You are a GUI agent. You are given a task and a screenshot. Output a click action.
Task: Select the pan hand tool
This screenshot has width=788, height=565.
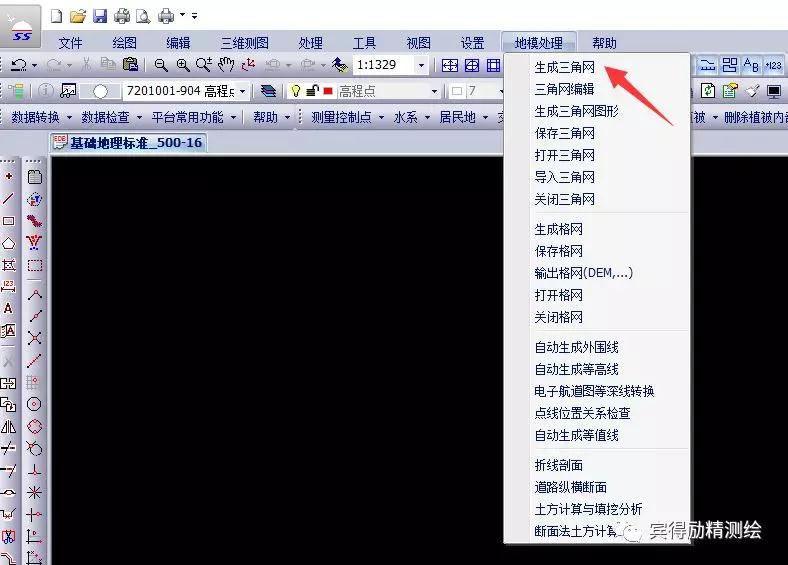pyautogui.click(x=227, y=65)
